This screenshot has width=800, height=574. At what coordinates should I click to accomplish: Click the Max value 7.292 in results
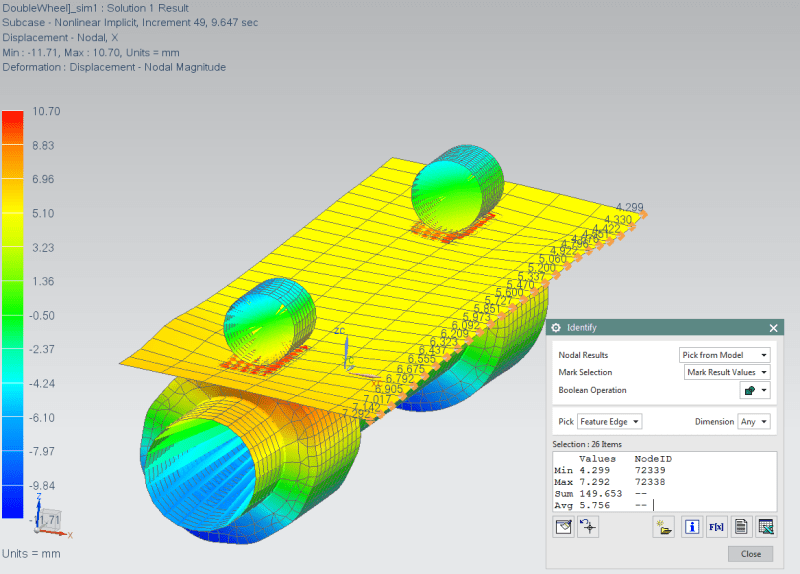(x=594, y=482)
